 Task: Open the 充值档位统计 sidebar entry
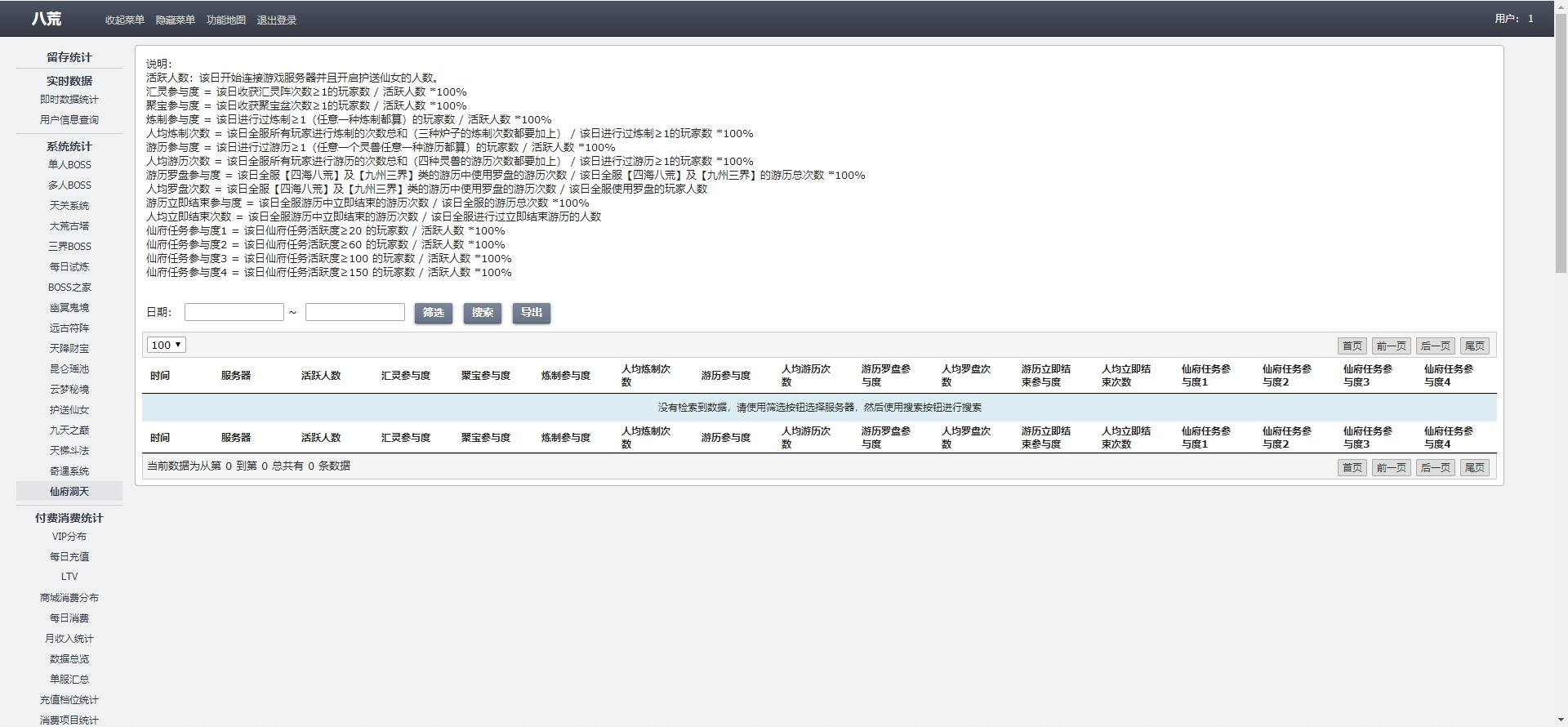(x=69, y=700)
